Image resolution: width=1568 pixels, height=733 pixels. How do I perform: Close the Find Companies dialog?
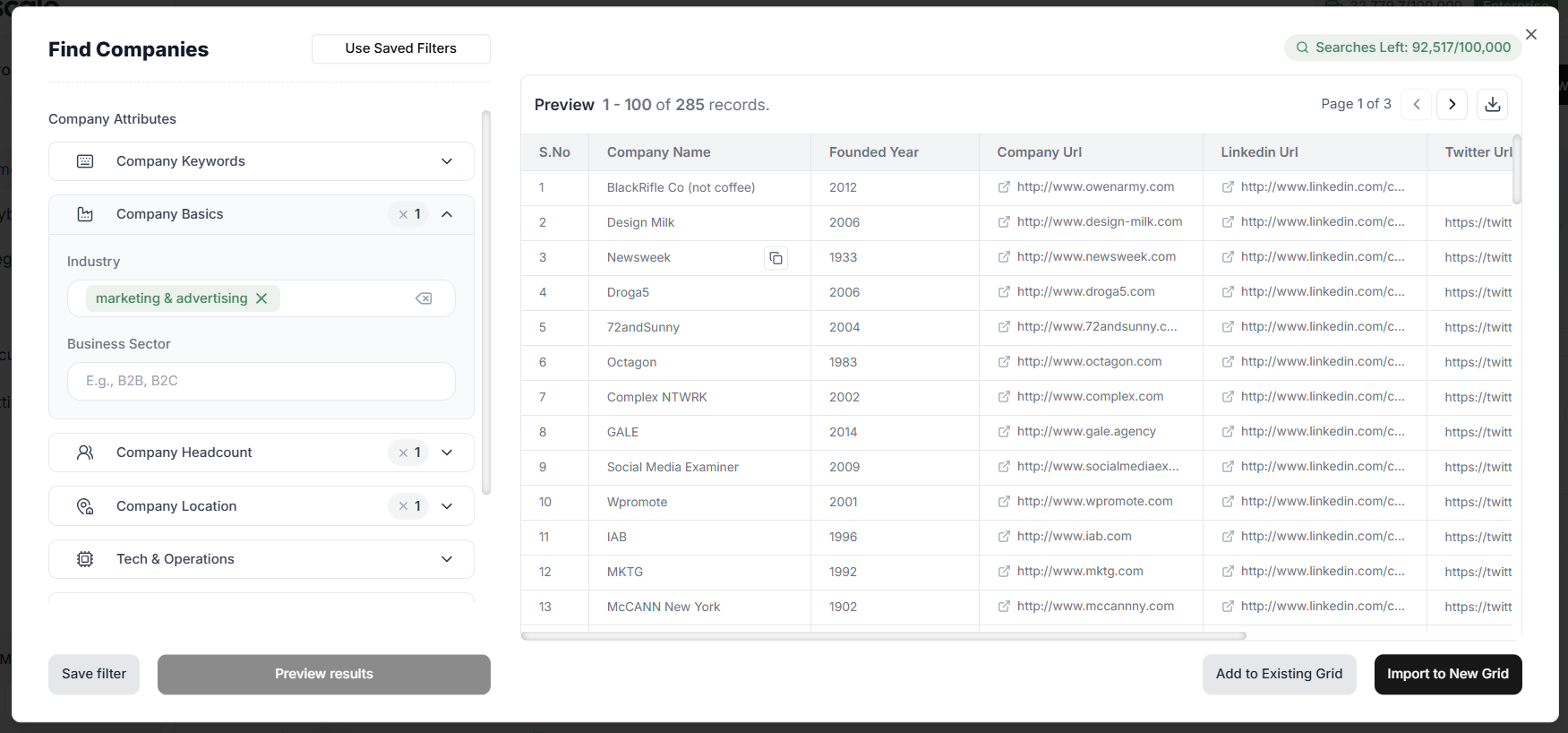point(1531,34)
